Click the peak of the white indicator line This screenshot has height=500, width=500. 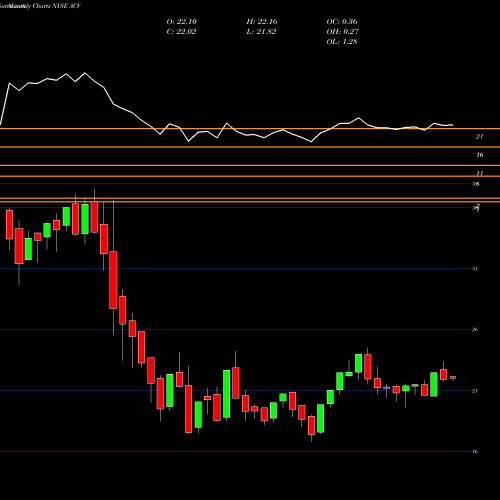coord(85,73)
